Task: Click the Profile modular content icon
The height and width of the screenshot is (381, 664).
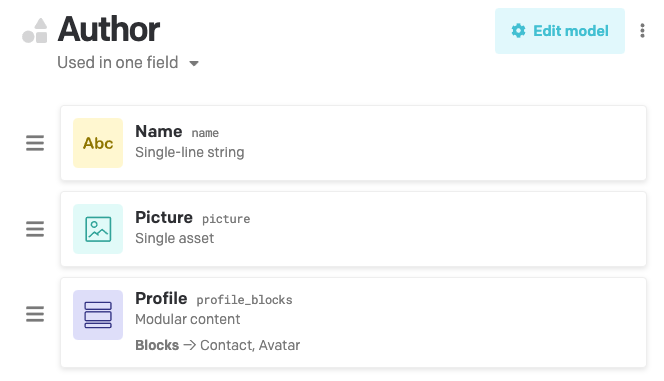Action: click(x=98, y=315)
